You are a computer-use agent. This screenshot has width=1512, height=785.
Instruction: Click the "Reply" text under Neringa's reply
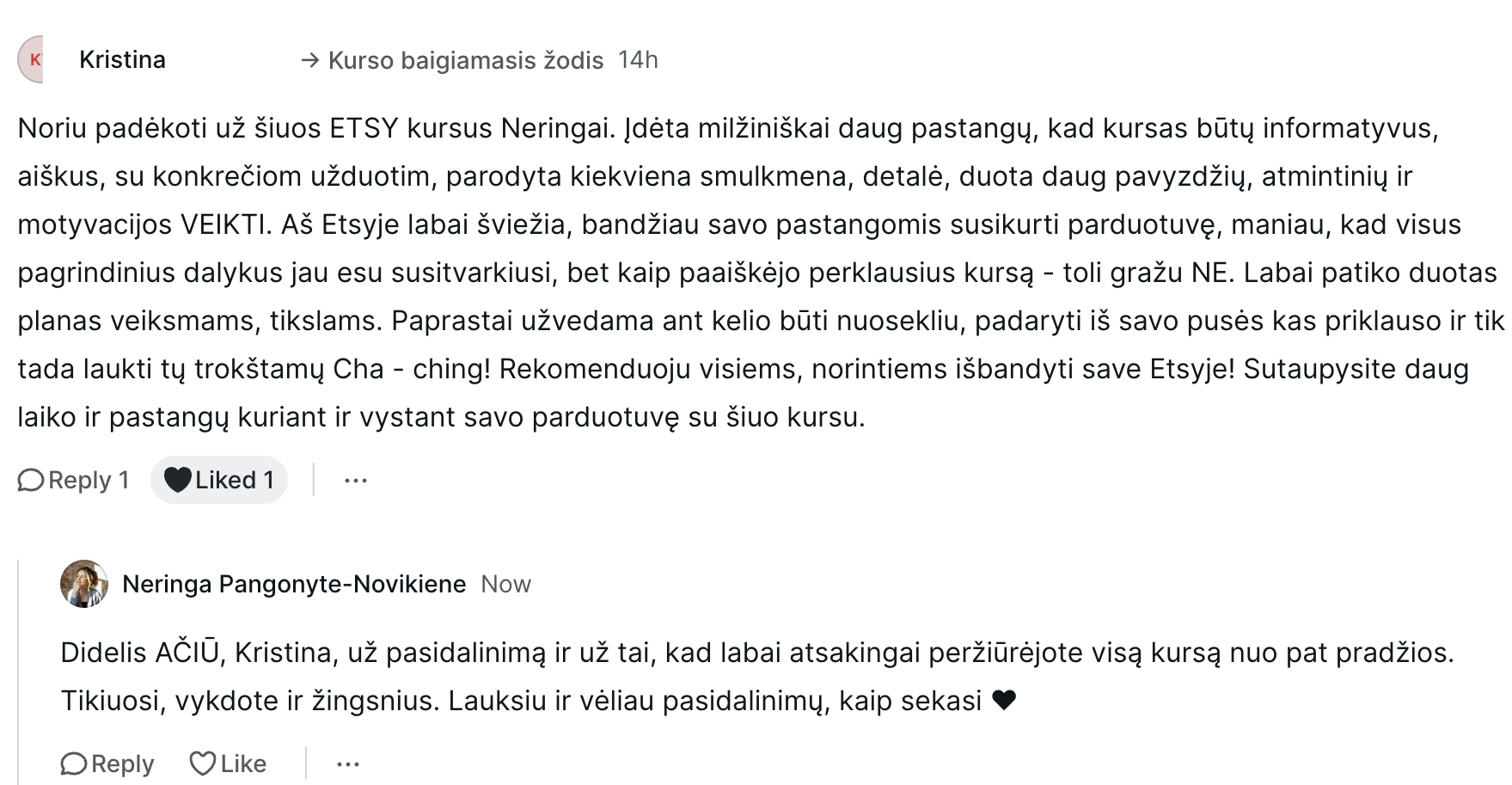tap(122, 764)
